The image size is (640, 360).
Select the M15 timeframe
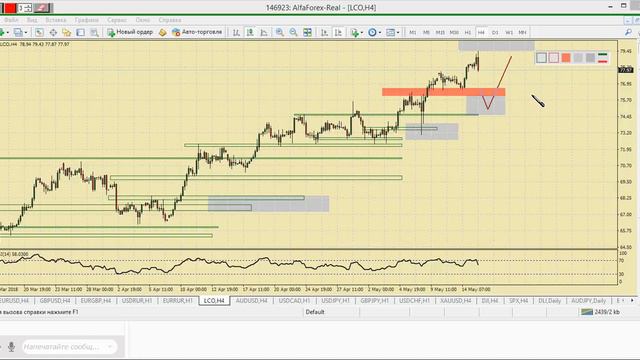(440, 32)
